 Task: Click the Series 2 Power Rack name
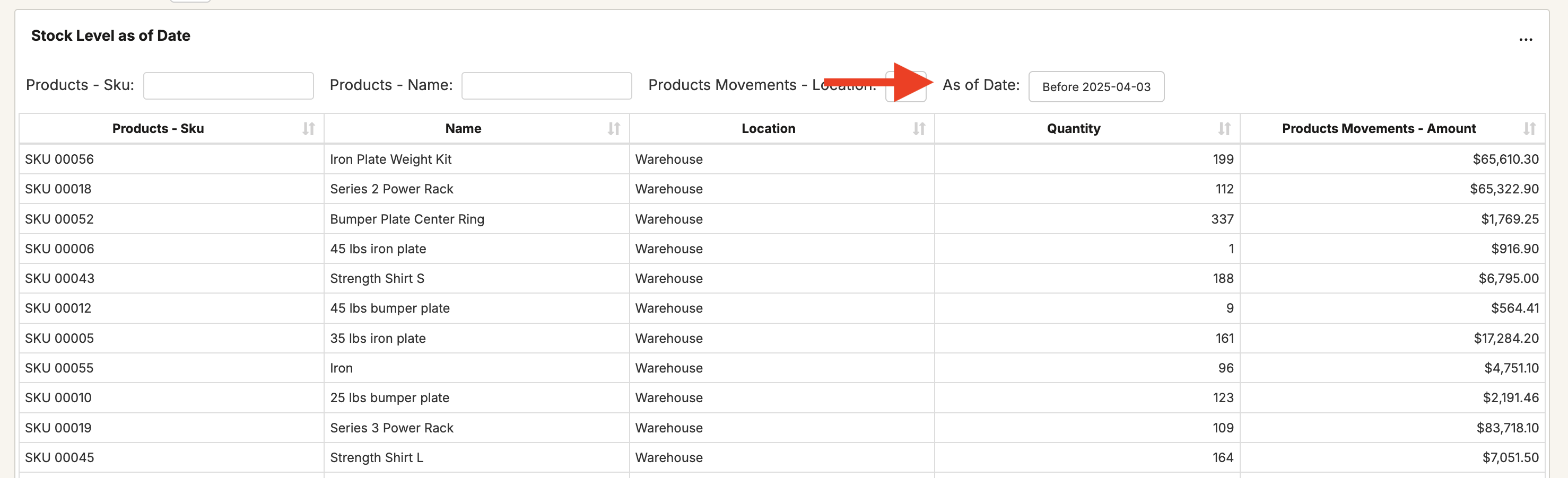pos(391,189)
